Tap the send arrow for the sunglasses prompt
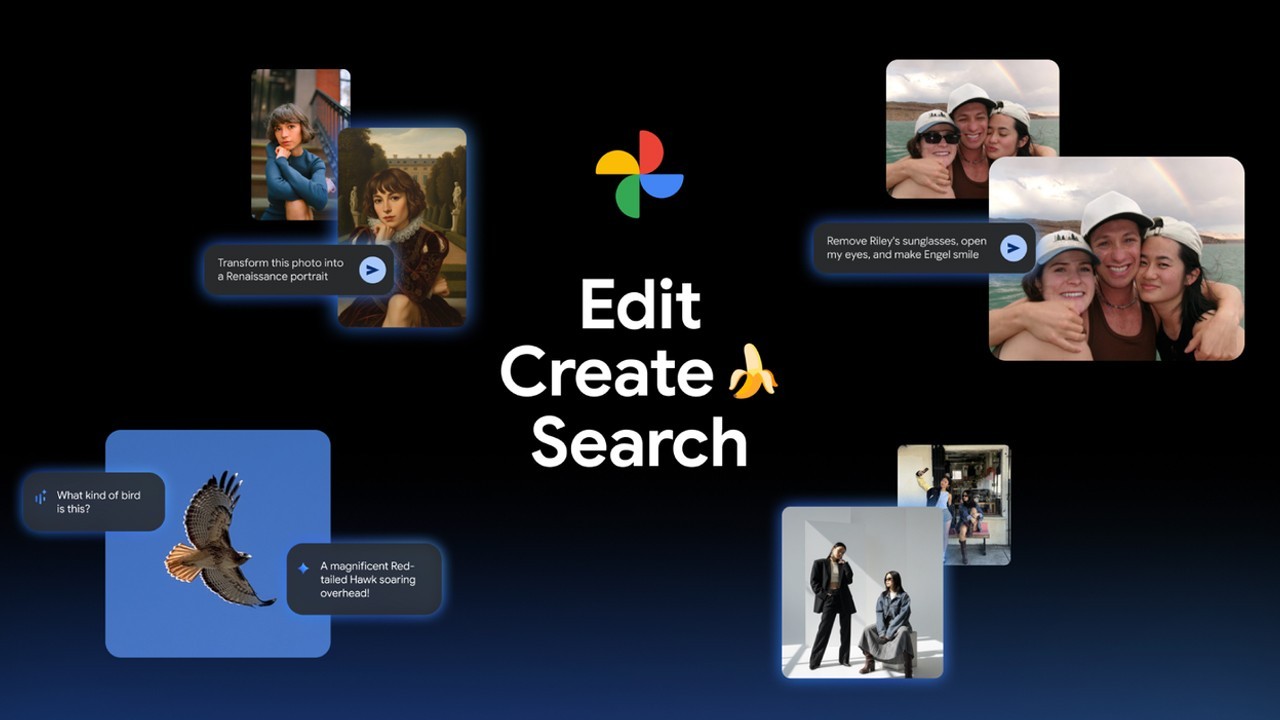This screenshot has height=720, width=1280. [1013, 247]
